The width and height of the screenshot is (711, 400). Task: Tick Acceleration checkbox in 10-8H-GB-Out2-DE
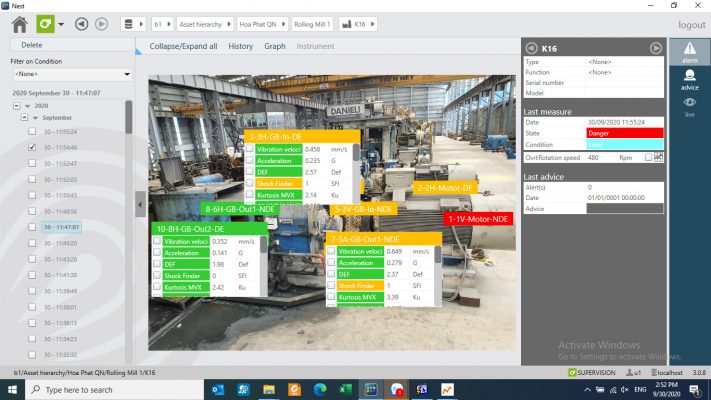(157, 253)
